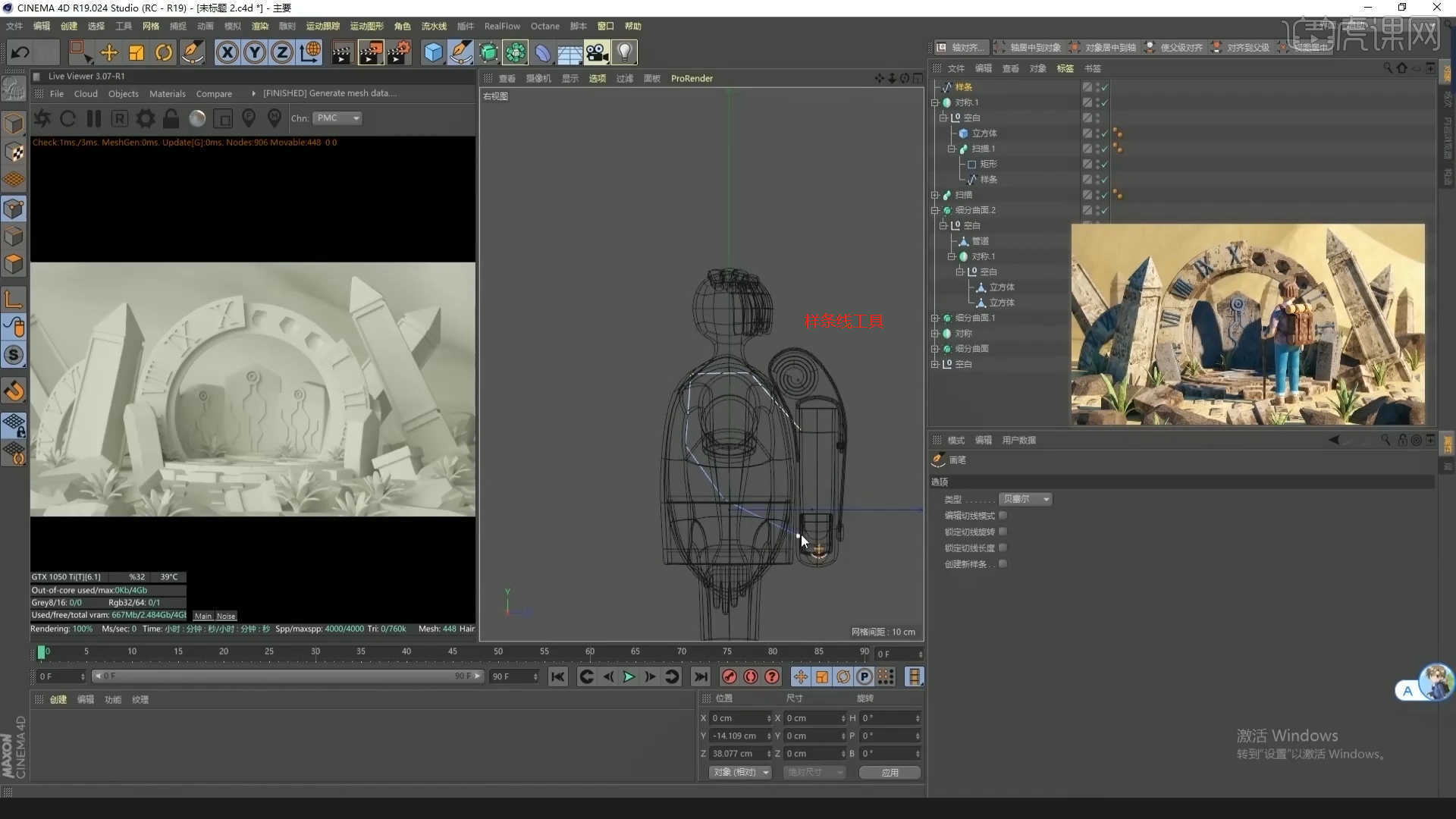Expand the 细分曲面.1 tree item
Viewport: 1456px width, 819px height.
[x=935, y=318]
